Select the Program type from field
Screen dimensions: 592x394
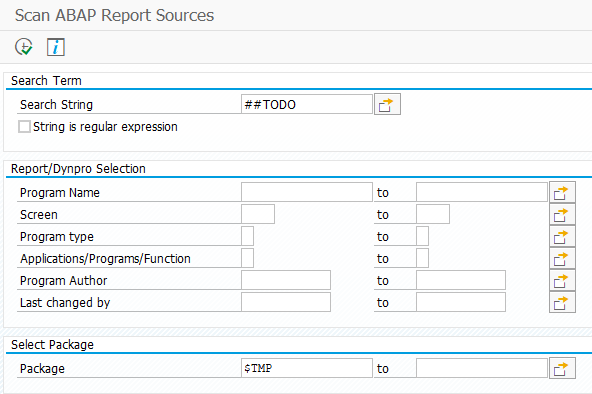point(247,236)
